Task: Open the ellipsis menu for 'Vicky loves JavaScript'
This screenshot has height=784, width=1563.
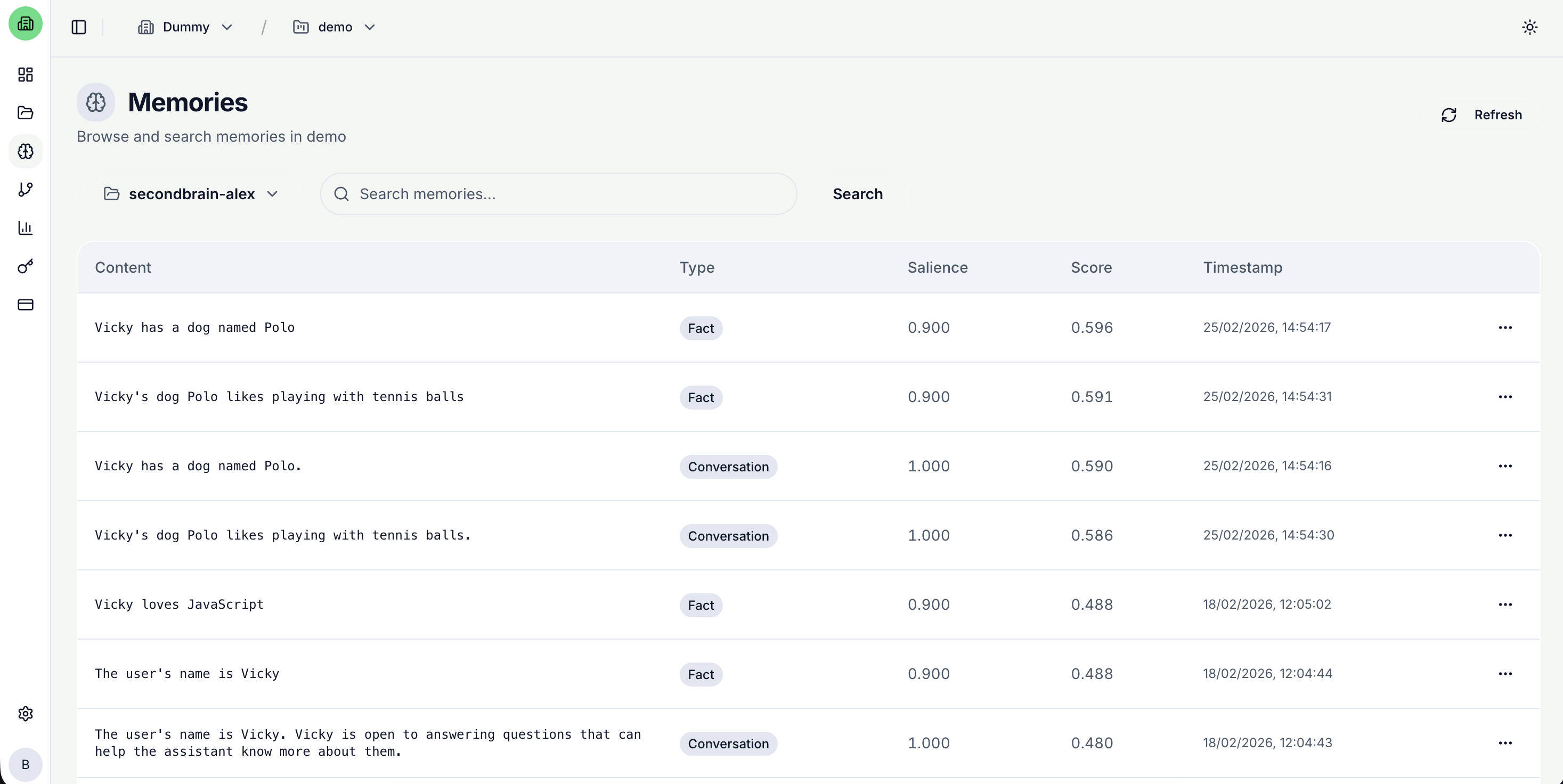Action: pos(1506,605)
